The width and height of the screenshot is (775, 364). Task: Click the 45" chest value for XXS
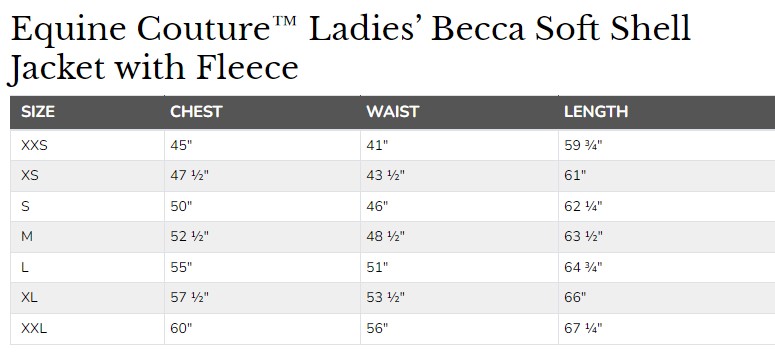181,145
